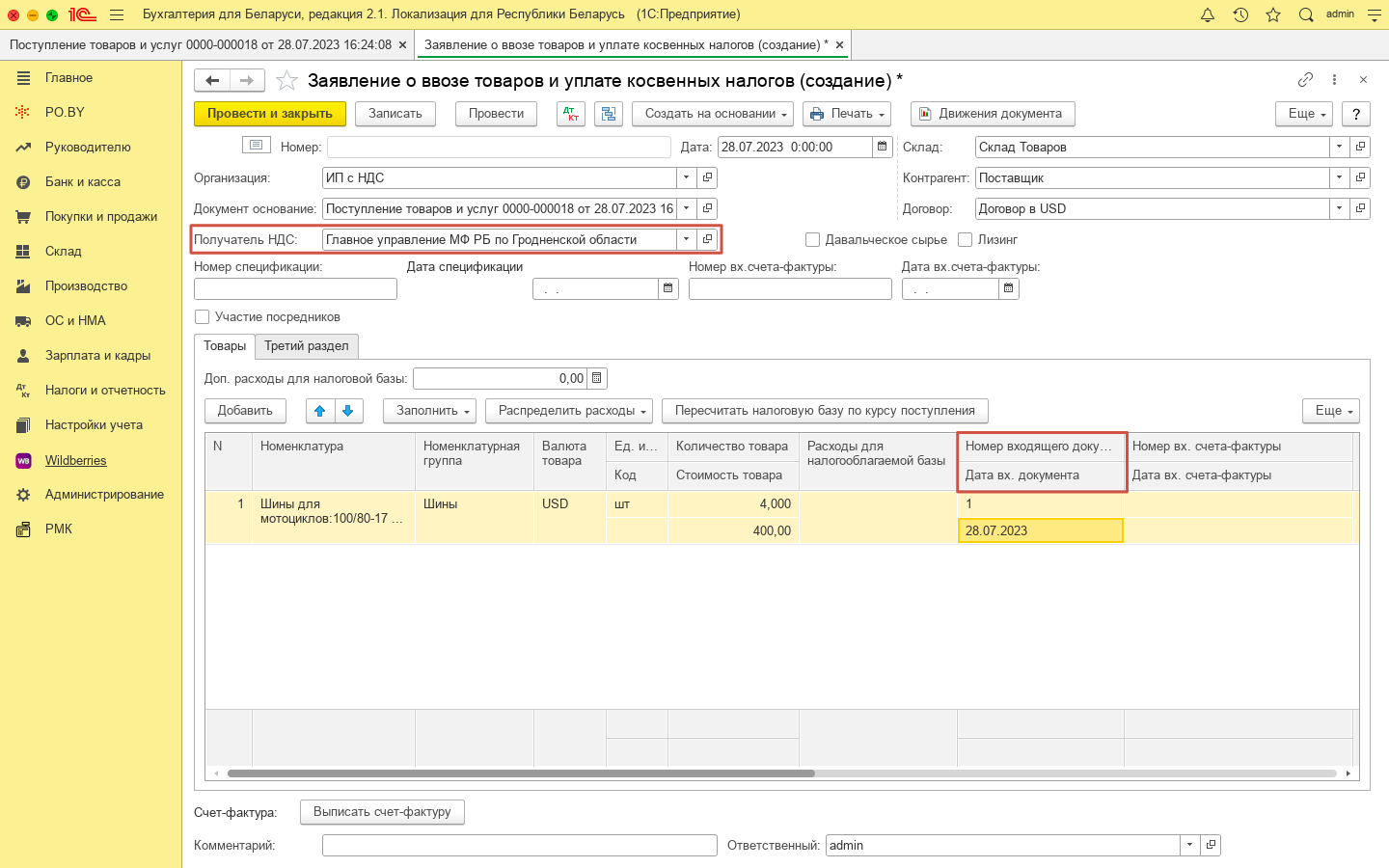Click the back arrow navigation button
The width and height of the screenshot is (1389, 868).
click(x=212, y=81)
